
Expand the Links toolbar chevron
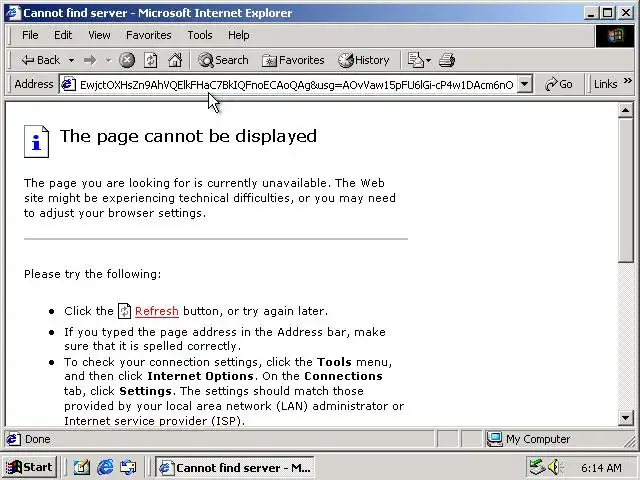click(x=628, y=81)
